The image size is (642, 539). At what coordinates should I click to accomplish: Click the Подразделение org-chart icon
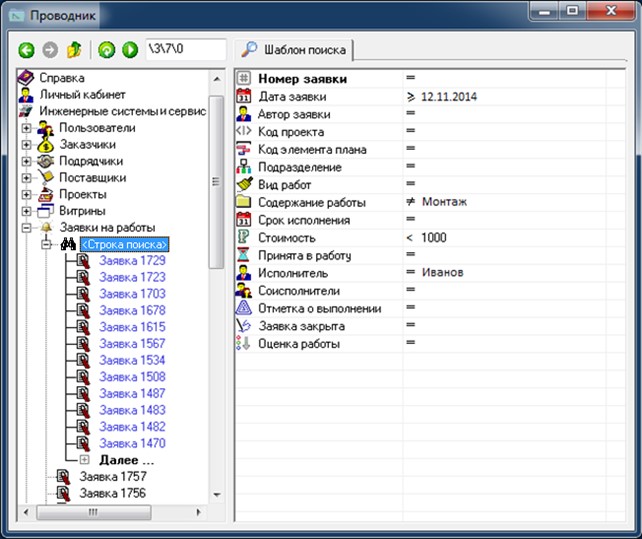pos(244,166)
